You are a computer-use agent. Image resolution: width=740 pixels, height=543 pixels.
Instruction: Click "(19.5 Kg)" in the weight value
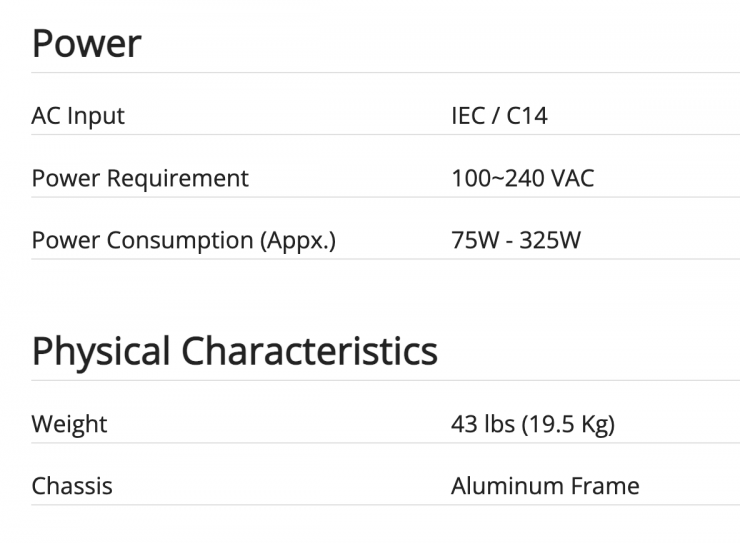[x=567, y=424]
